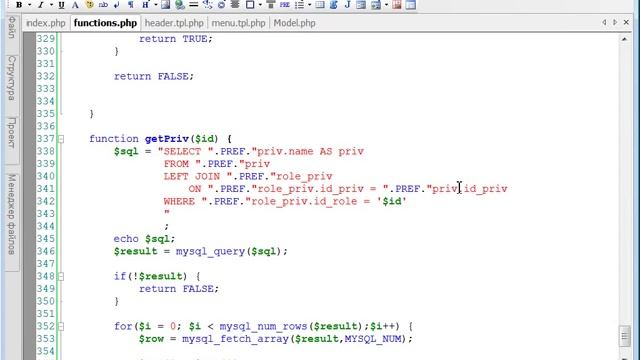This screenshot has width=640, height=360.
Task: Switch to the Model.php tab
Action: point(294,23)
